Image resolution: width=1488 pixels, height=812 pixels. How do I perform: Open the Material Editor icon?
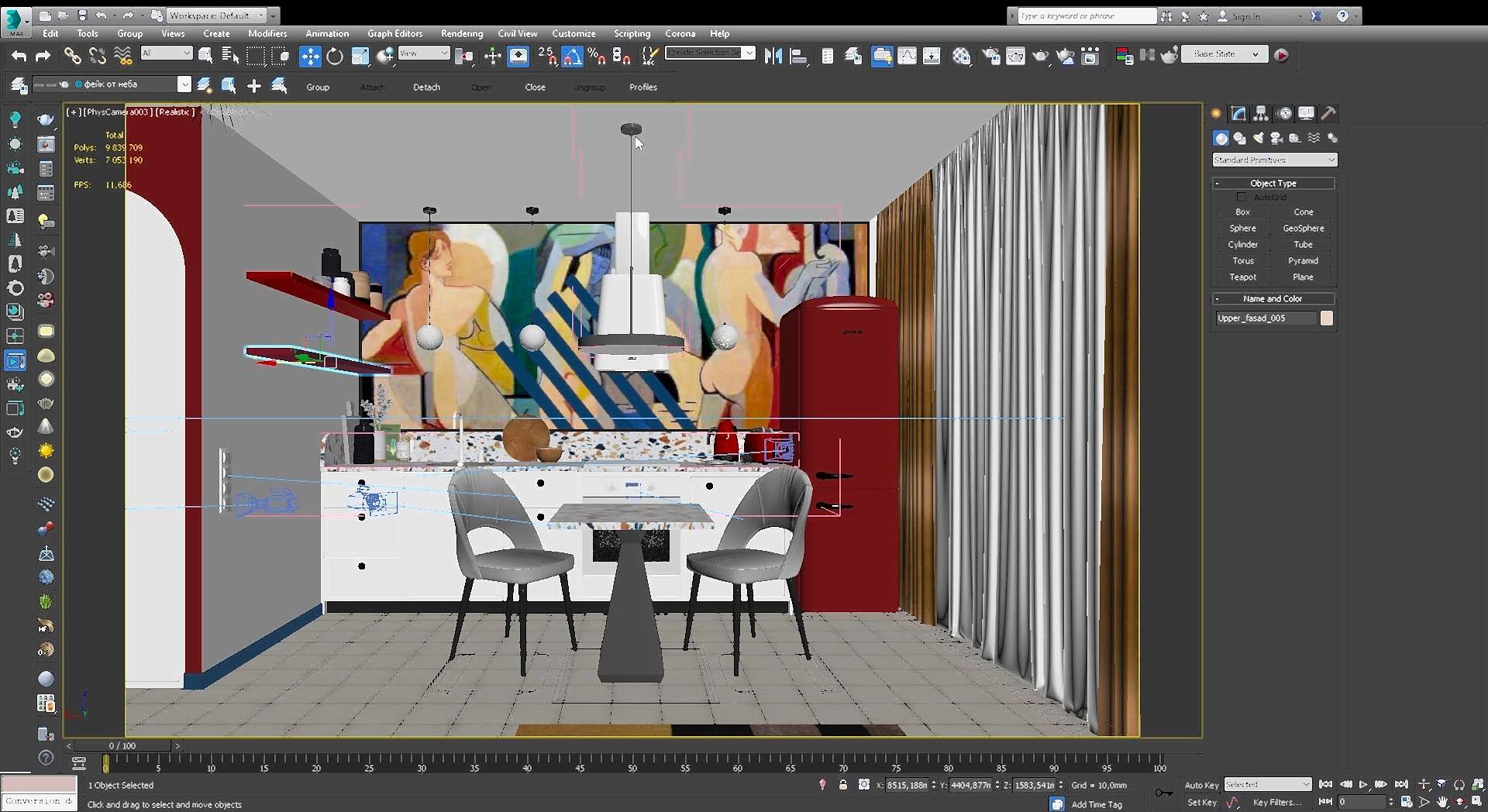961,56
